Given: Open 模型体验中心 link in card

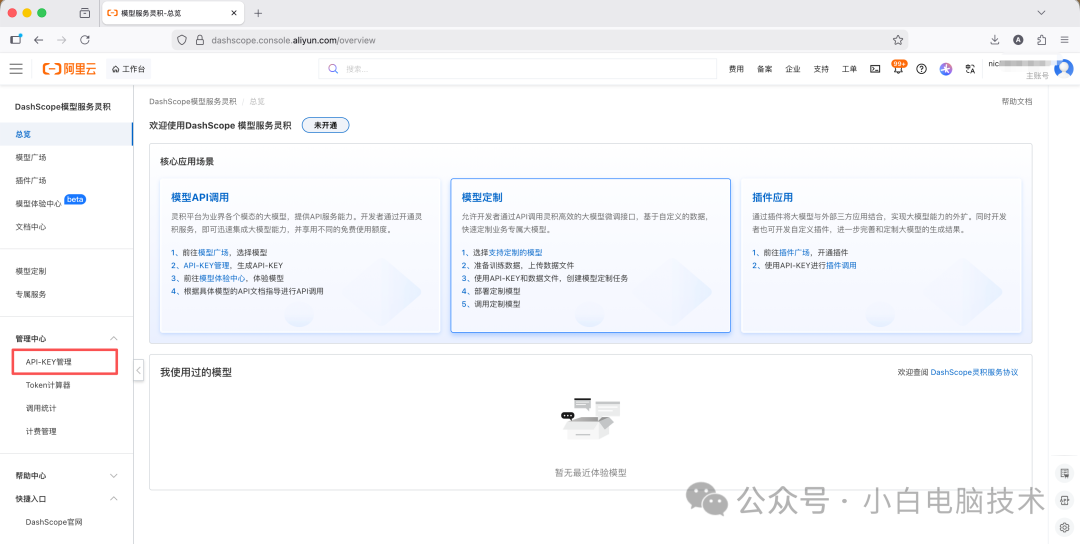Looking at the screenshot, I should 220,278.
